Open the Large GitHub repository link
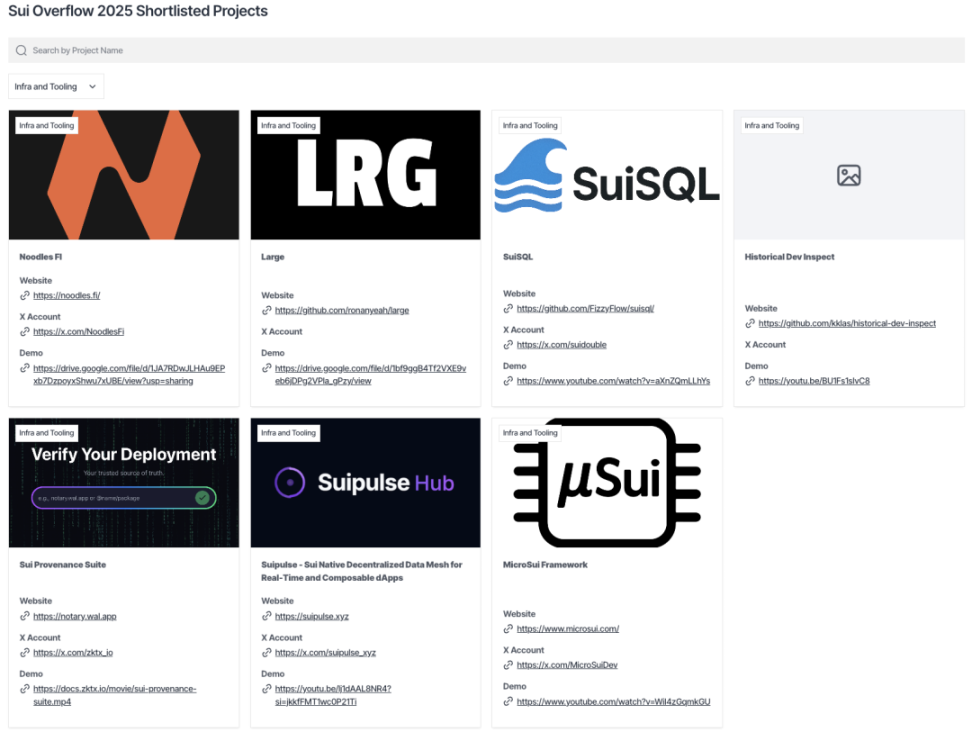The width and height of the screenshot is (972, 732). click(342, 311)
